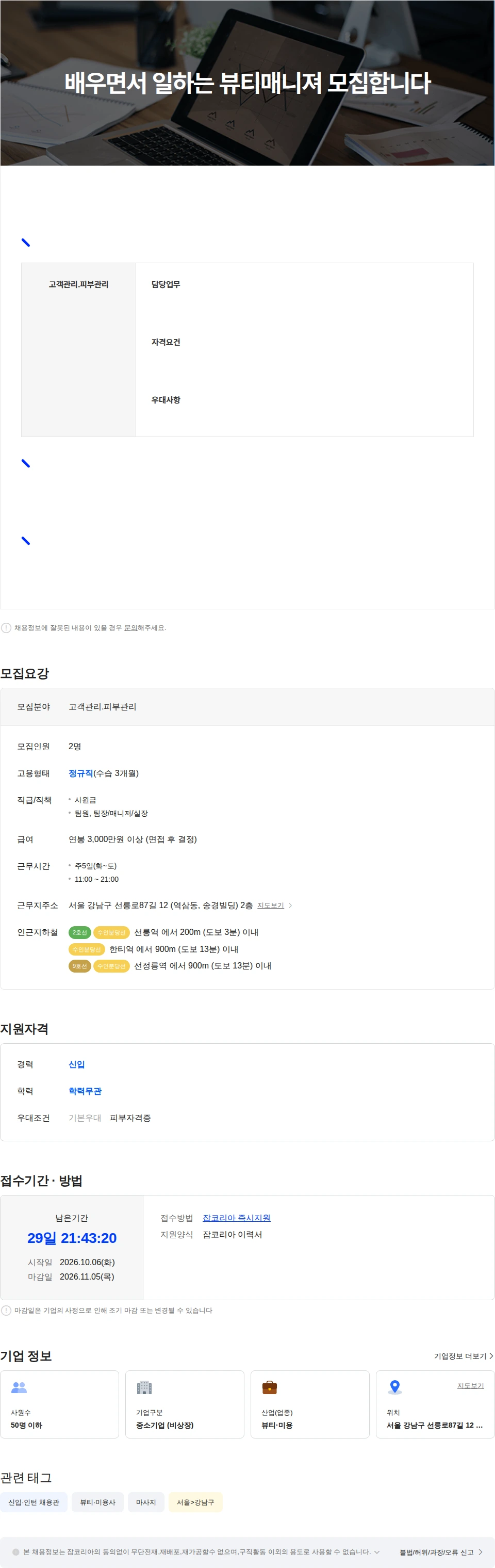
Task: Click the building icon in 기업구분 card
Action: click(144, 1387)
